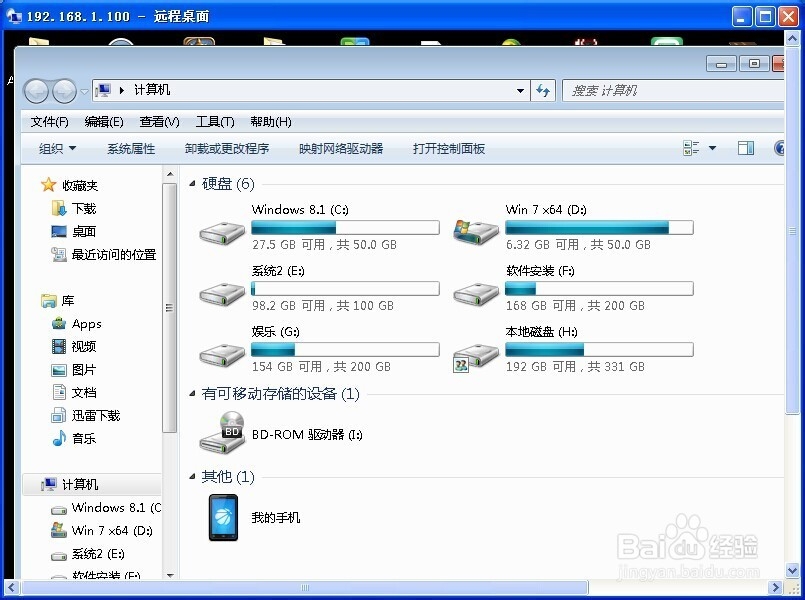Open the 文件(F) menu

[49, 122]
